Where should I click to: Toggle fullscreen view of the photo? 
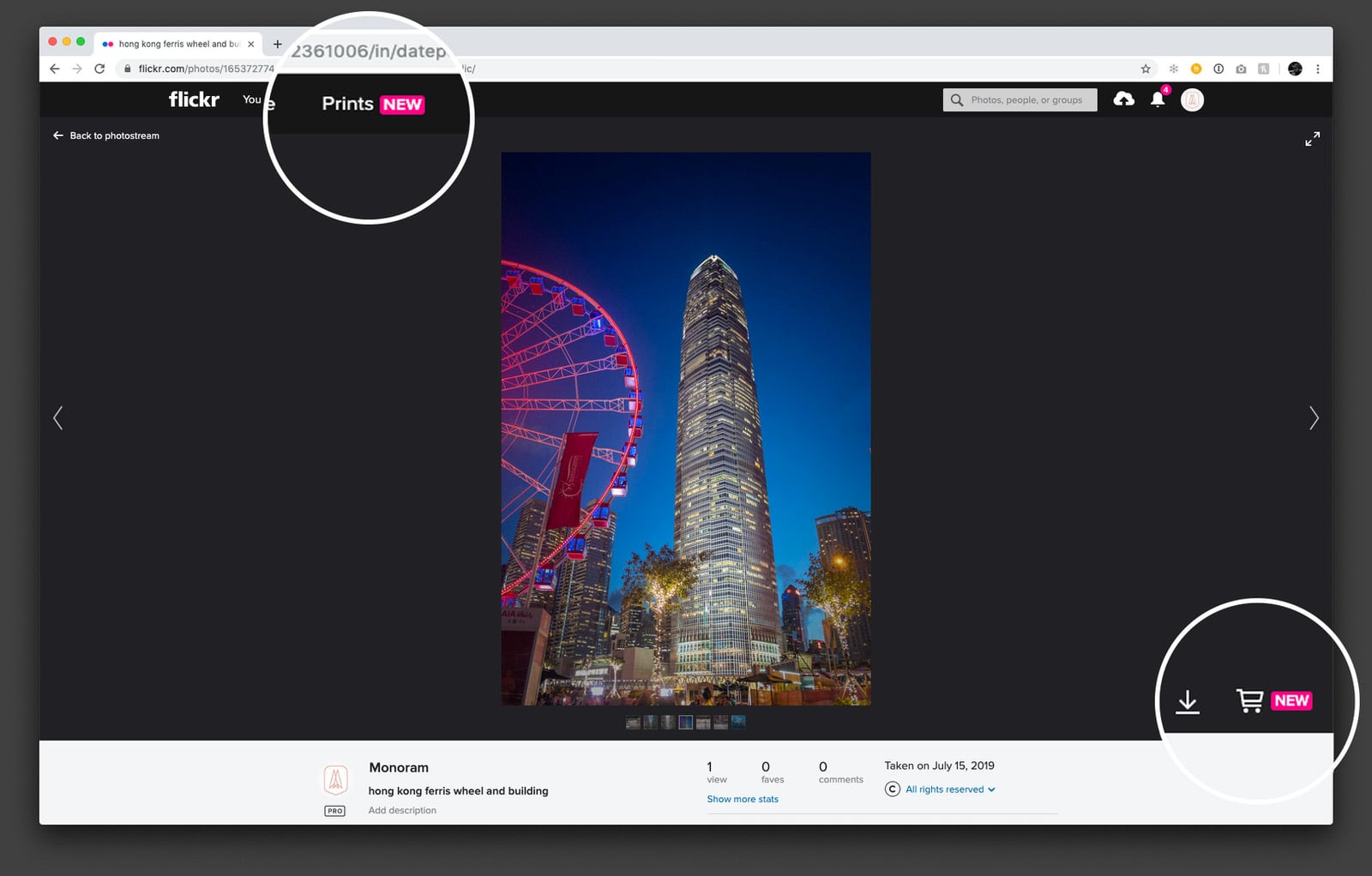tap(1312, 138)
